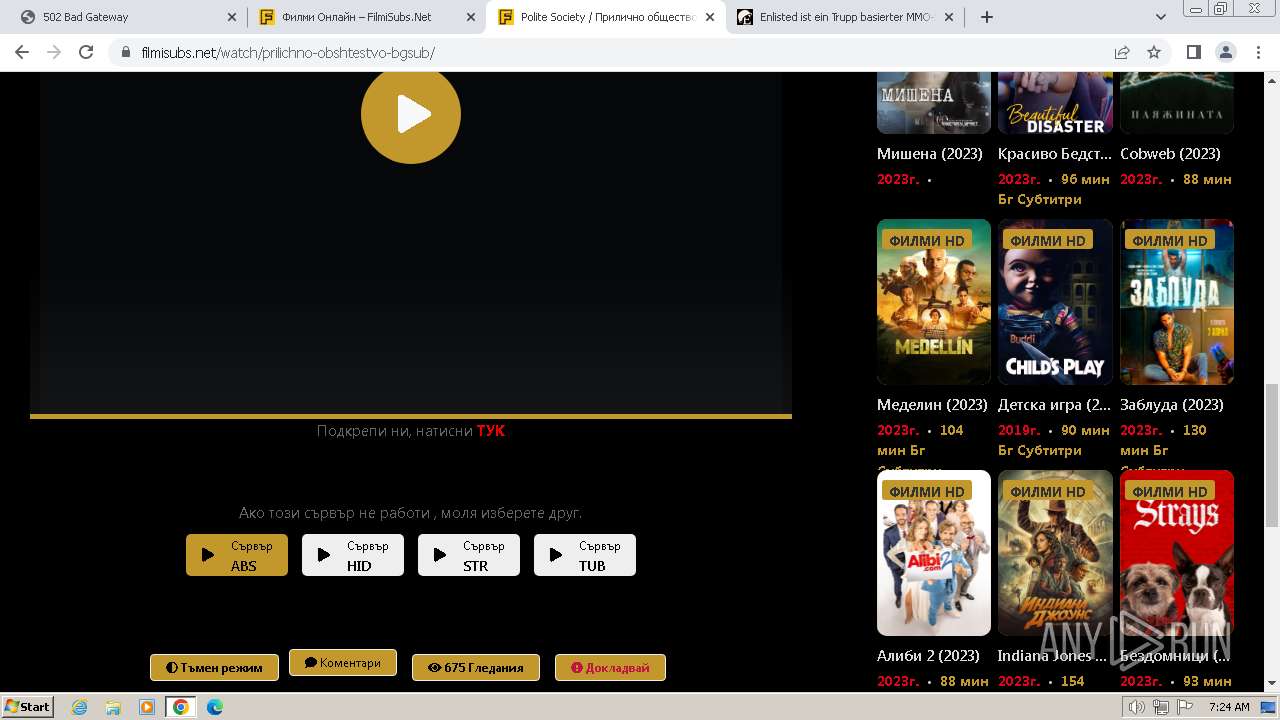Image resolution: width=1280 pixels, height=720 pixels.
Task: Click the Алиби 2 (2023) title
Action: (x=928, y=656)
